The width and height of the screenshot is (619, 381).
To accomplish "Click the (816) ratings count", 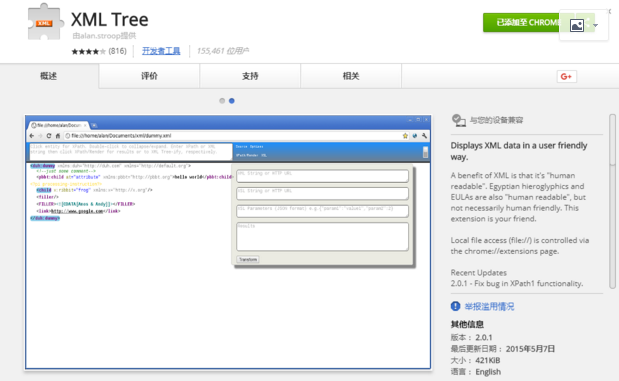I will (117, 51).
